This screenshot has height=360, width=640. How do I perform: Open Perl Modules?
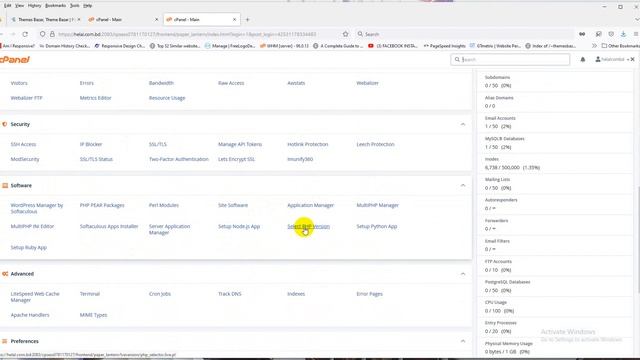pyautogui.click(x=164, y=205)
